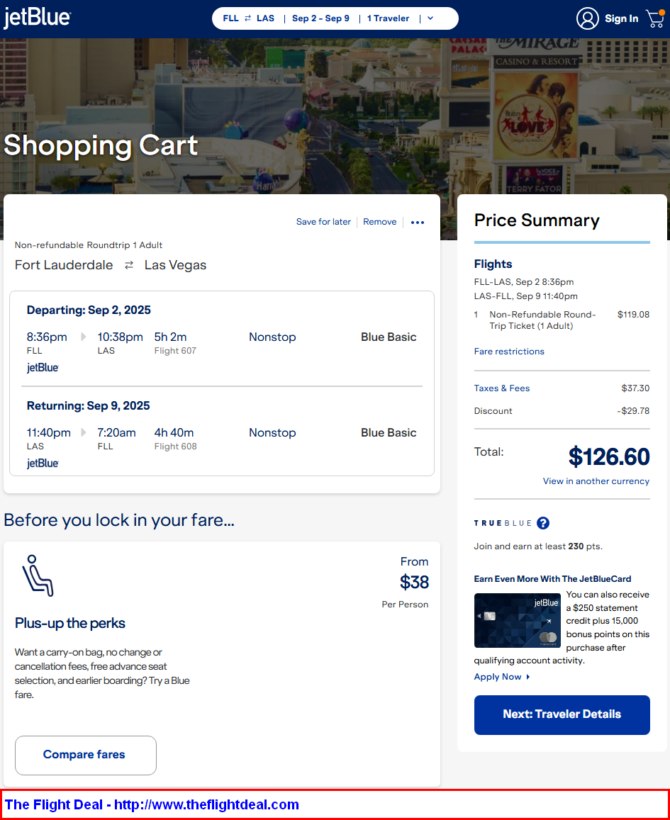Open Fare restrictions link
Viewport: 670px width, 820px height.
(x=509, y=351)
